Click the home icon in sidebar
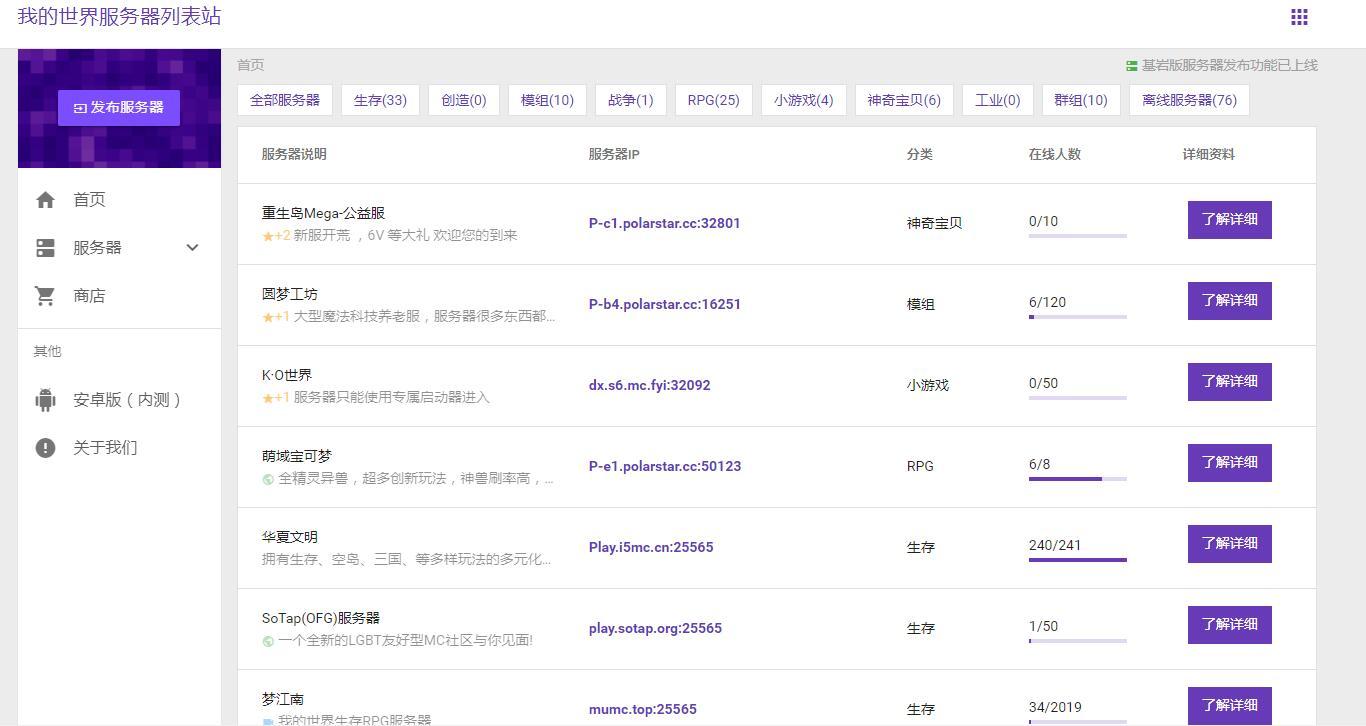The width and height of the screenshot is (1366, 726). pos(45,200)
